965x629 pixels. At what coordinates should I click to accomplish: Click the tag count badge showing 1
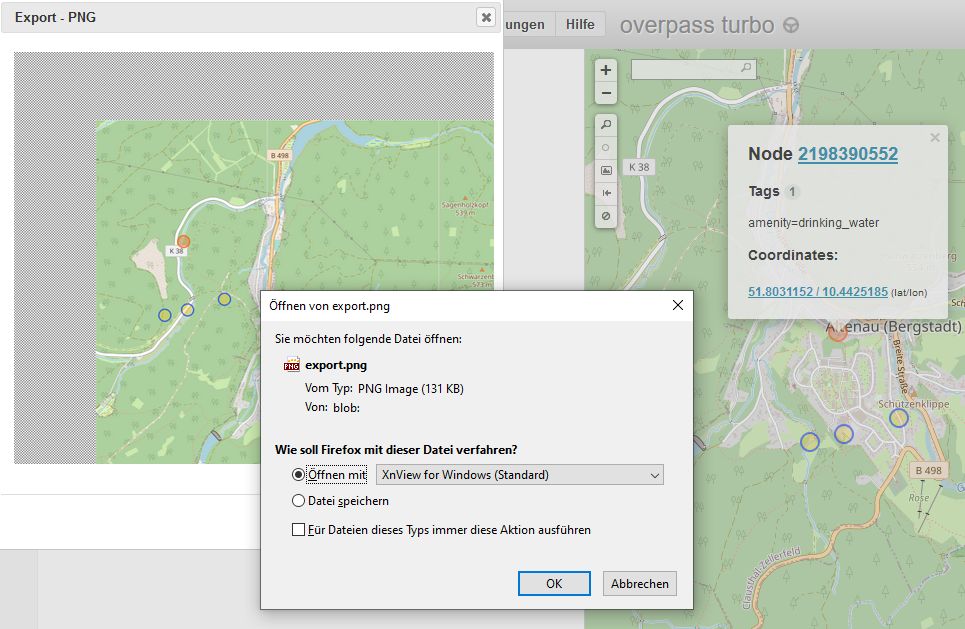(x=792, y=191)
